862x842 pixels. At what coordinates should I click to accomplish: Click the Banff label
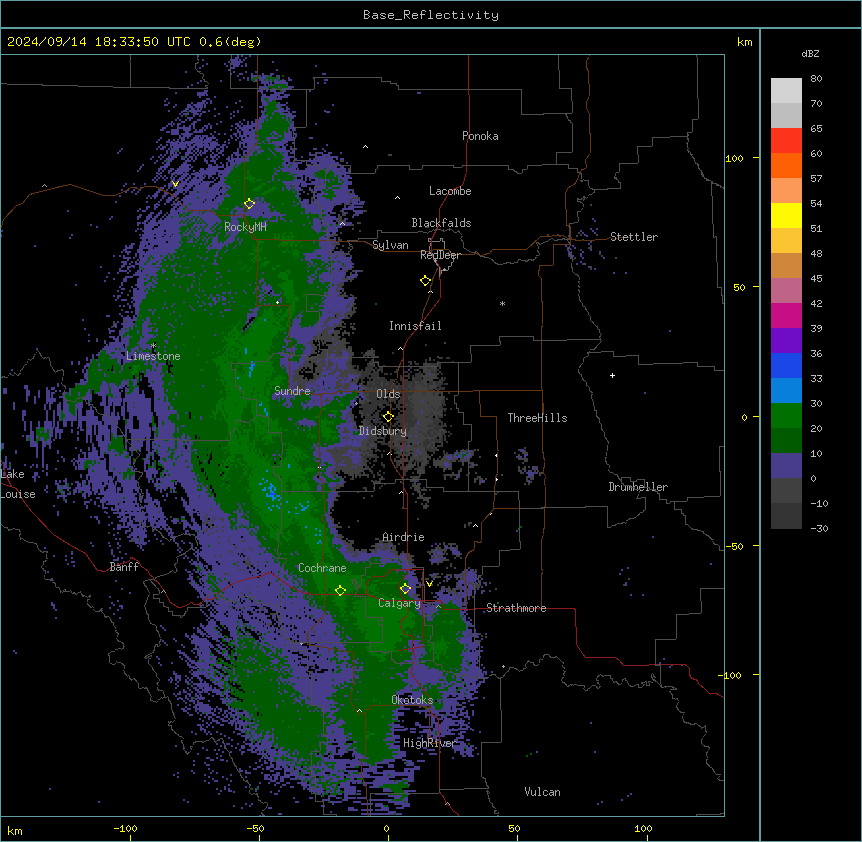point(124,567)
